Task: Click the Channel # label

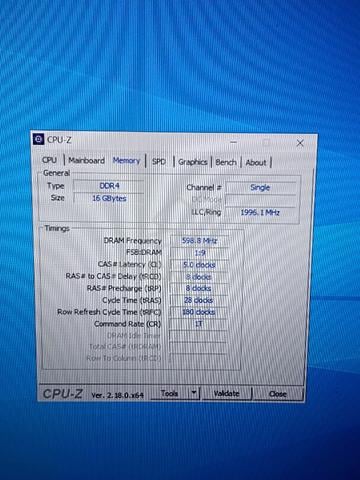Action: tap(204, 187)
